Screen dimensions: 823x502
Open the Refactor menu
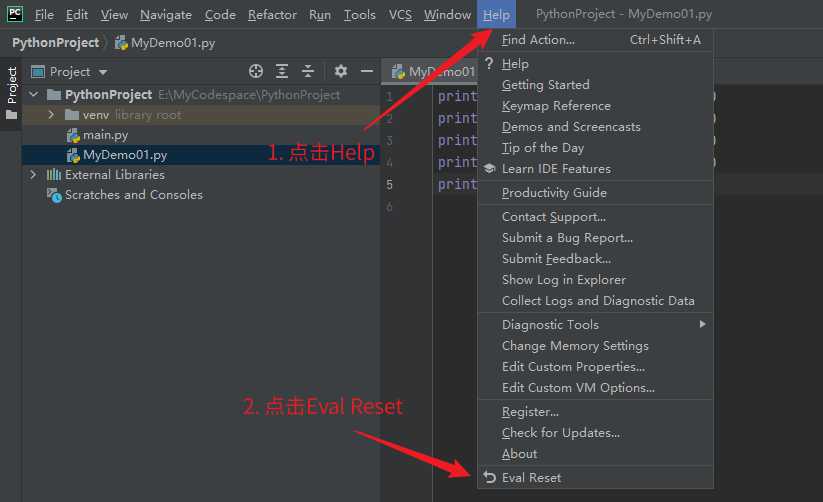272,15
